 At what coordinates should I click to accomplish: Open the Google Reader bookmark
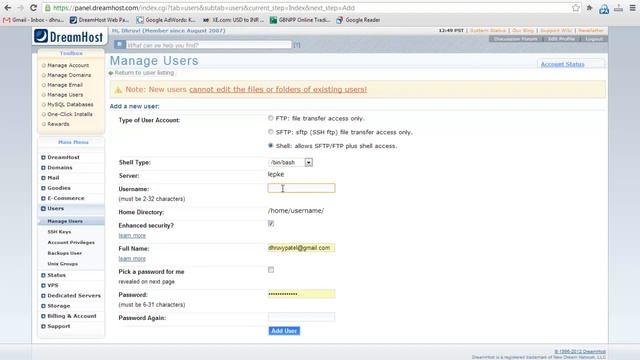click(358, 20)
